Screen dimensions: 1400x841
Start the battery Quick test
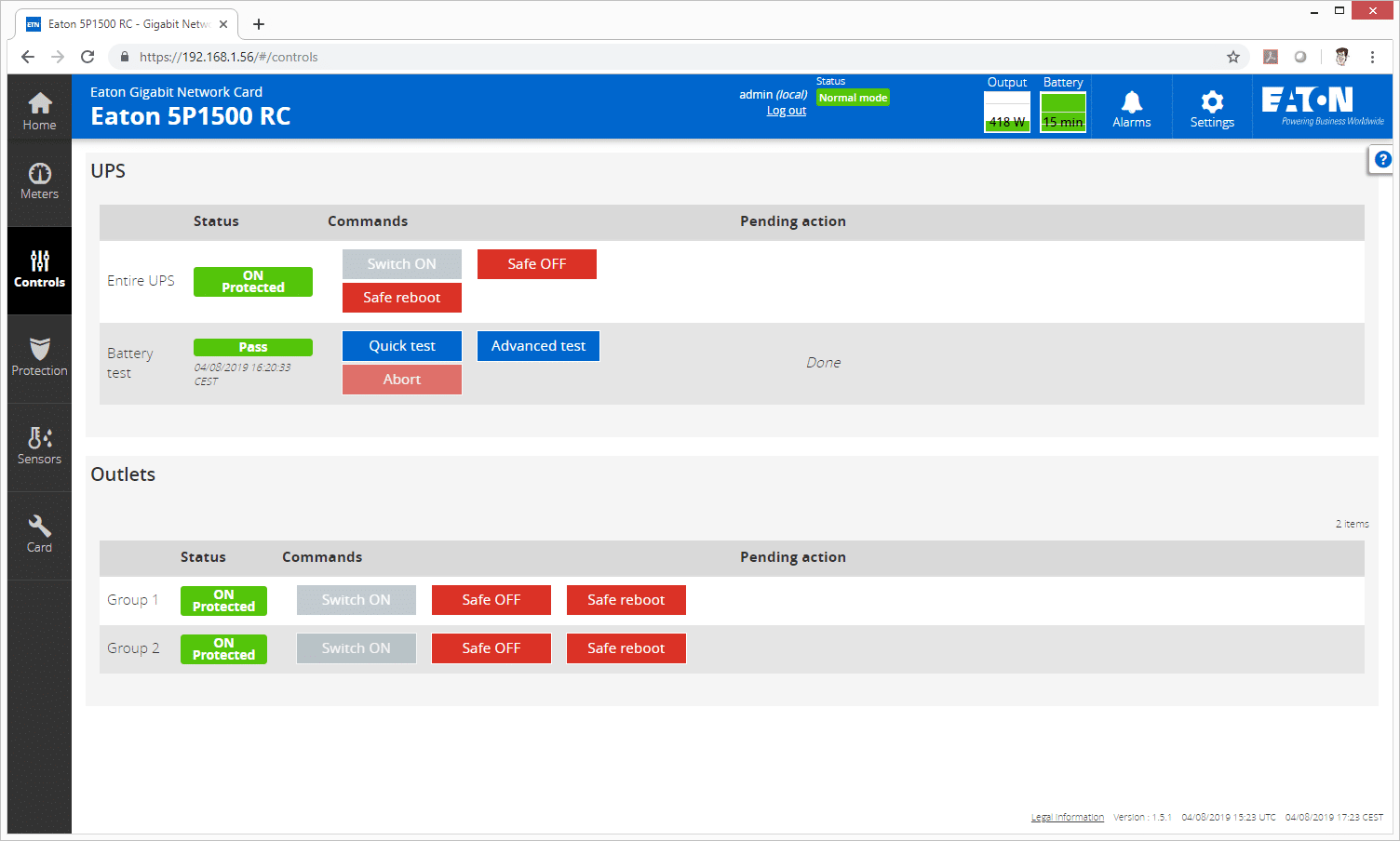coord(402,346)
